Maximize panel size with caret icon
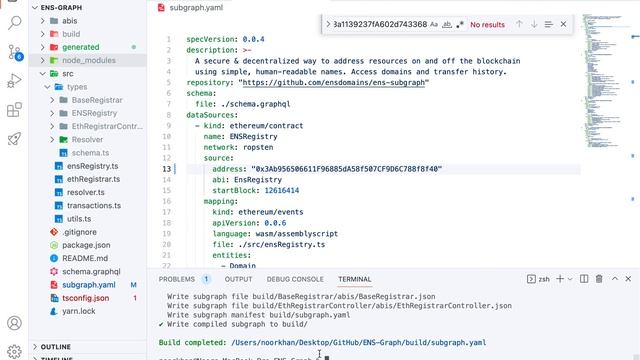Viewport: 640px width, 360px height. pyautogui.click(x=615, y=279)
